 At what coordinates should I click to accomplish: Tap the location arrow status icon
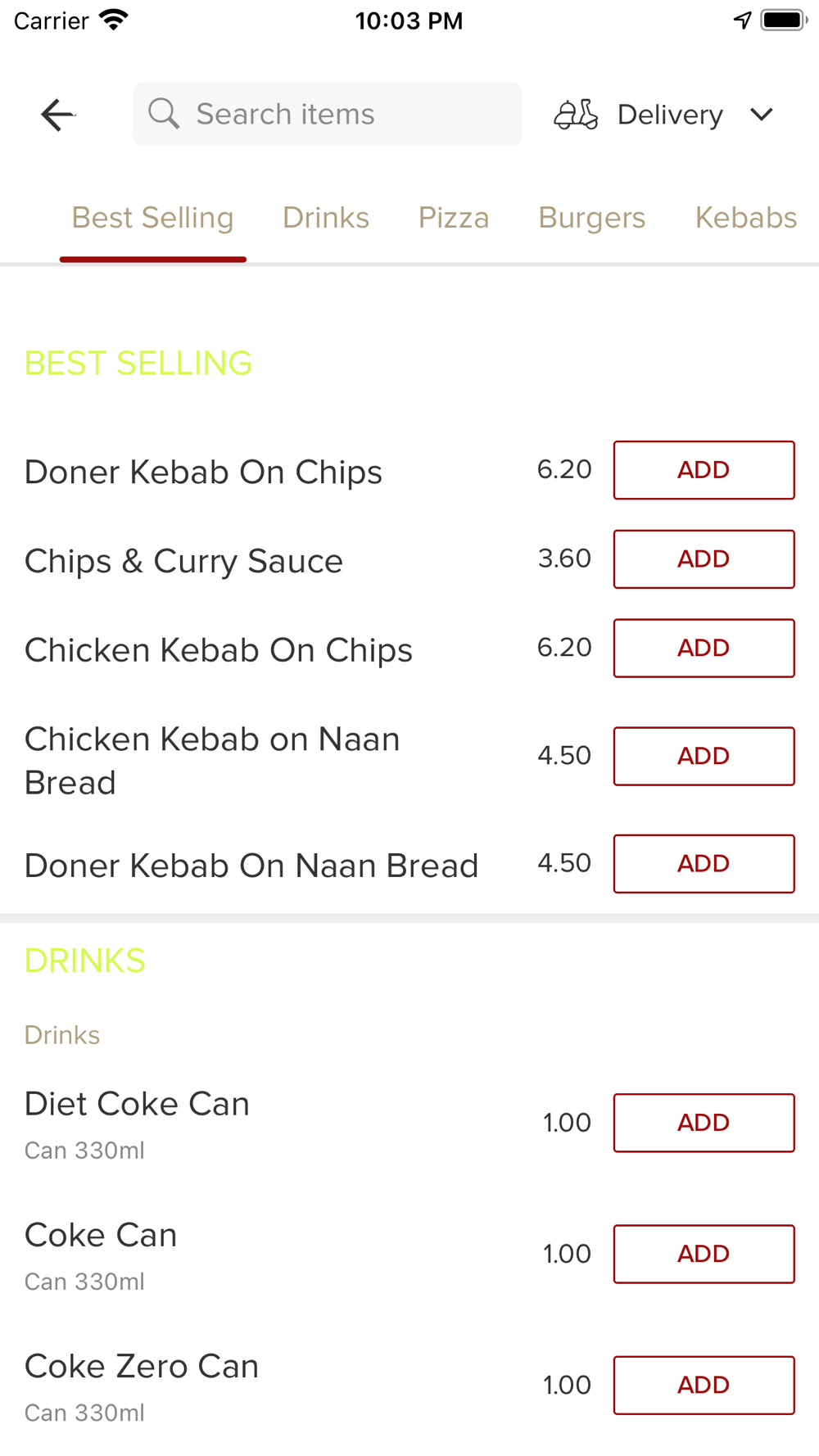coord(742,20)
